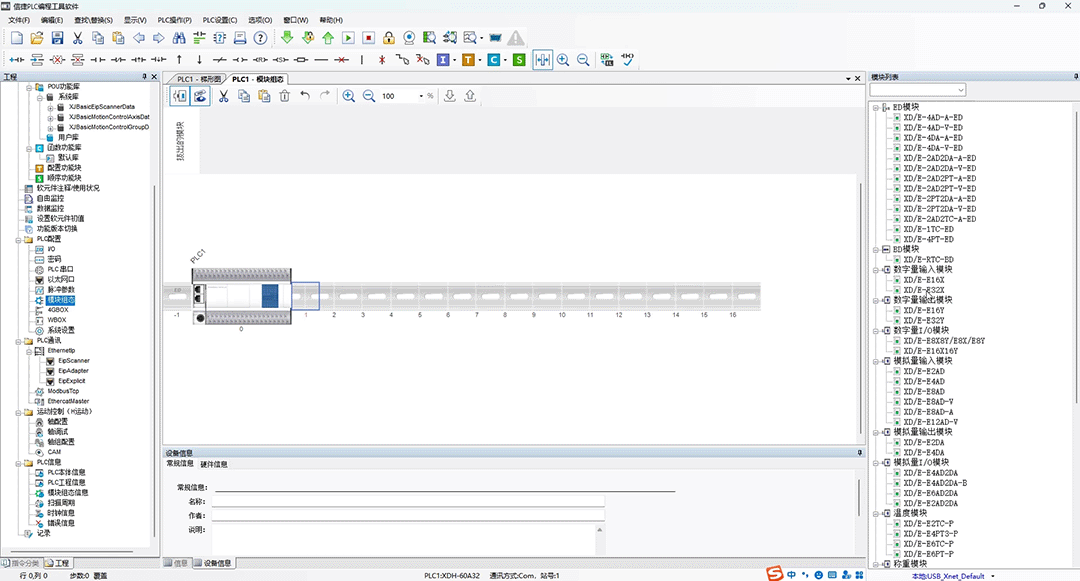This screenshot has width=1080, height=581.
Task: Insert a falling edge with the down arrow icon
Action: pos(199,60)
